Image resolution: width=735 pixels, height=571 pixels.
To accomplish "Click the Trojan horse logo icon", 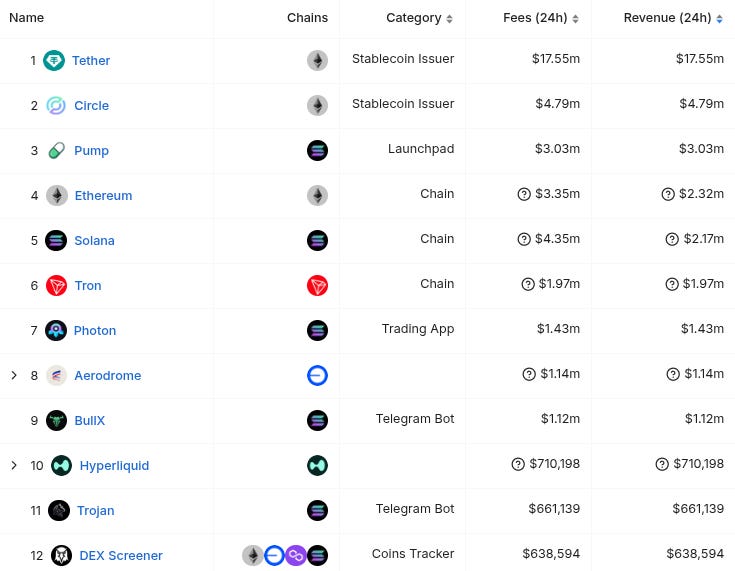I will (59, 511).
